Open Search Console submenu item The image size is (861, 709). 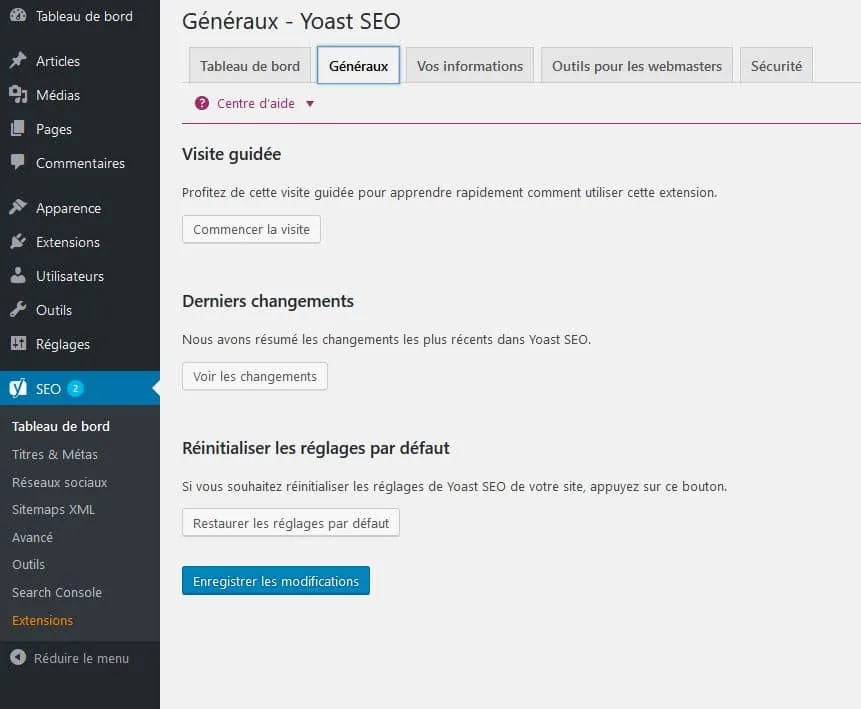pos(57,593)
